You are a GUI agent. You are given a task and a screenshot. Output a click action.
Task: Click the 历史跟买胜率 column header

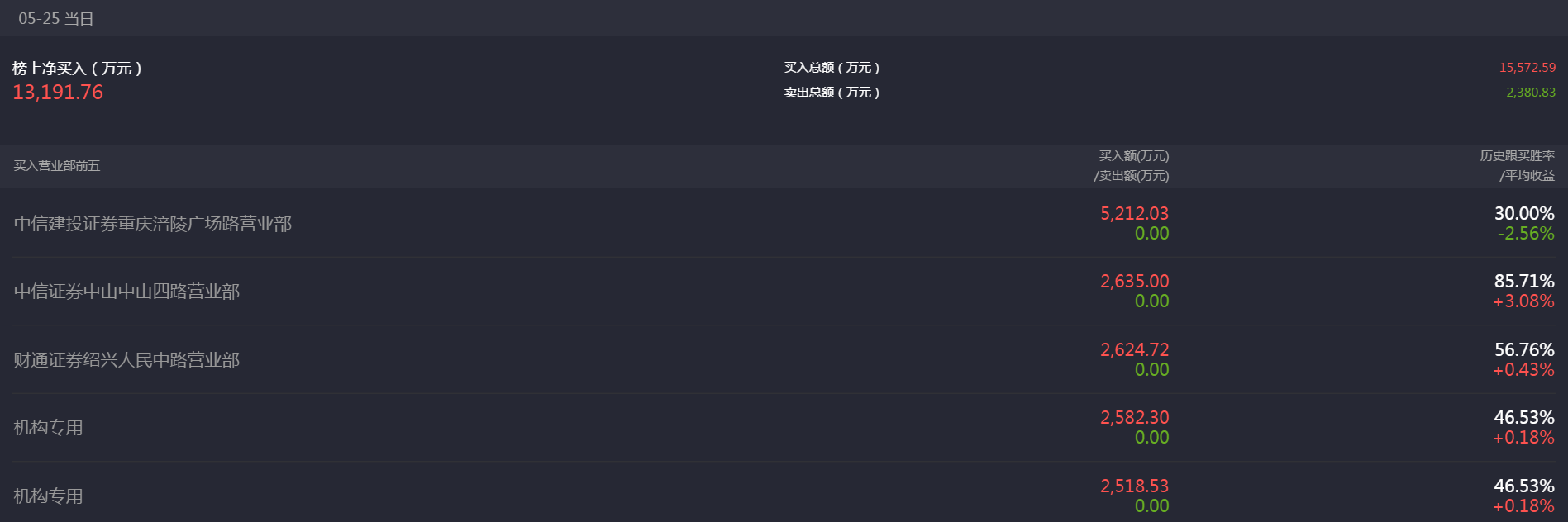(x=1517, y=156)
